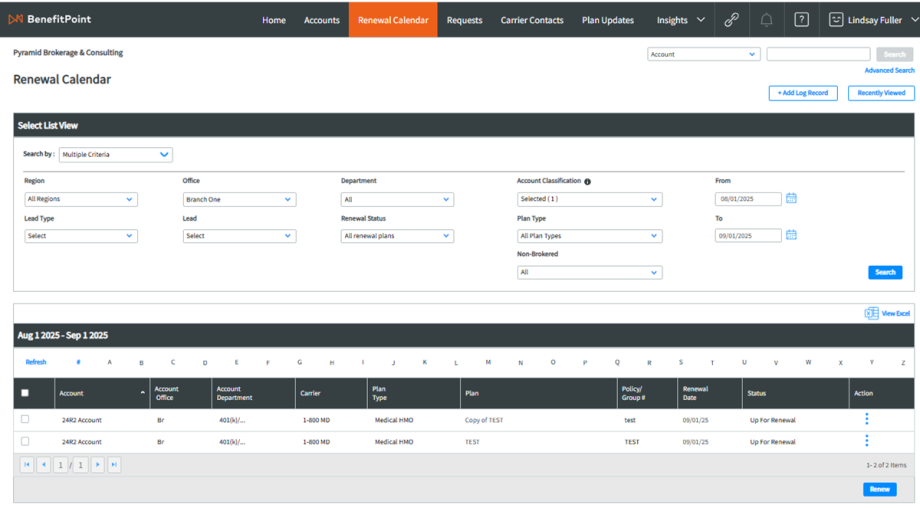This screenshot has width=920, height=508.
Task: Click the top search text field
Action: (818, 54)
